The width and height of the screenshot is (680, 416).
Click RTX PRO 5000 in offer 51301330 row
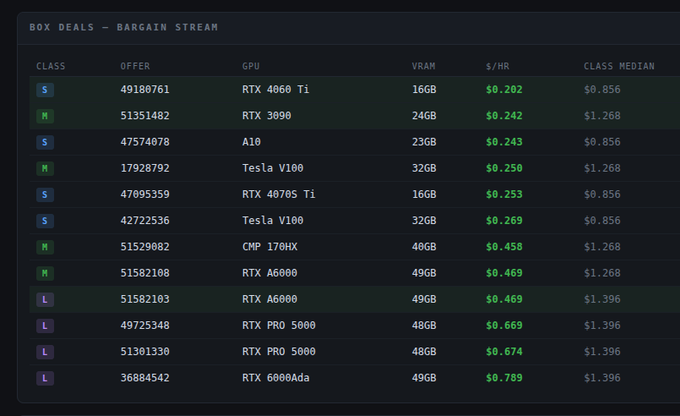click(x=278, y=351)
